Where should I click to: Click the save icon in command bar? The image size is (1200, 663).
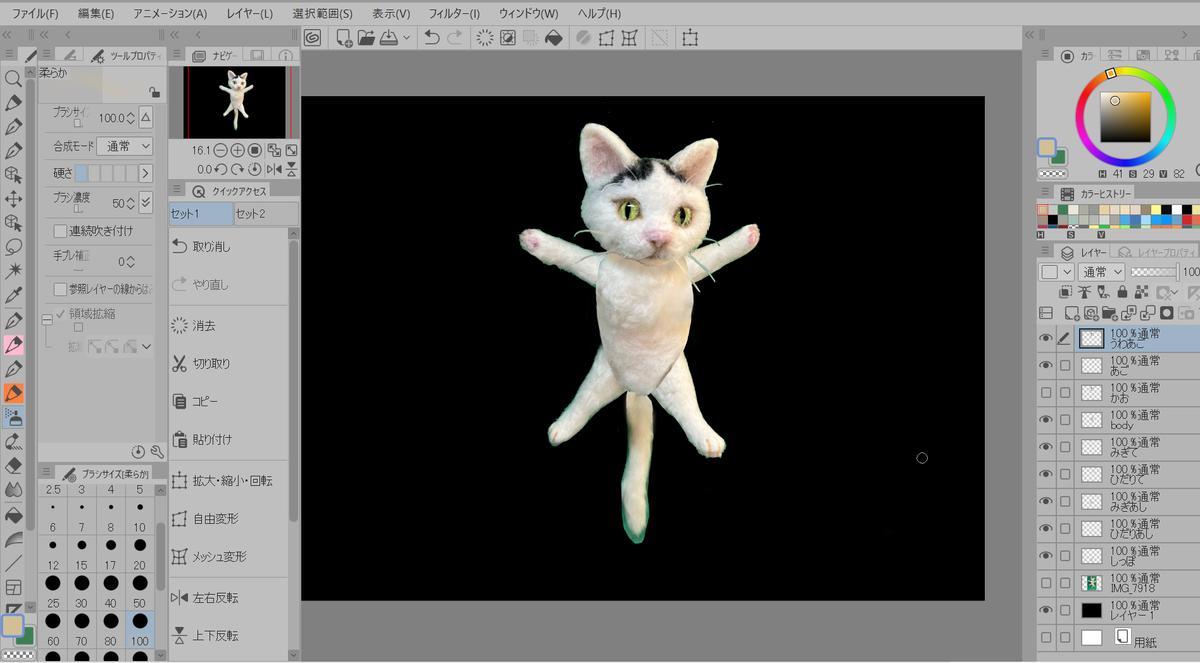(390, 37)
